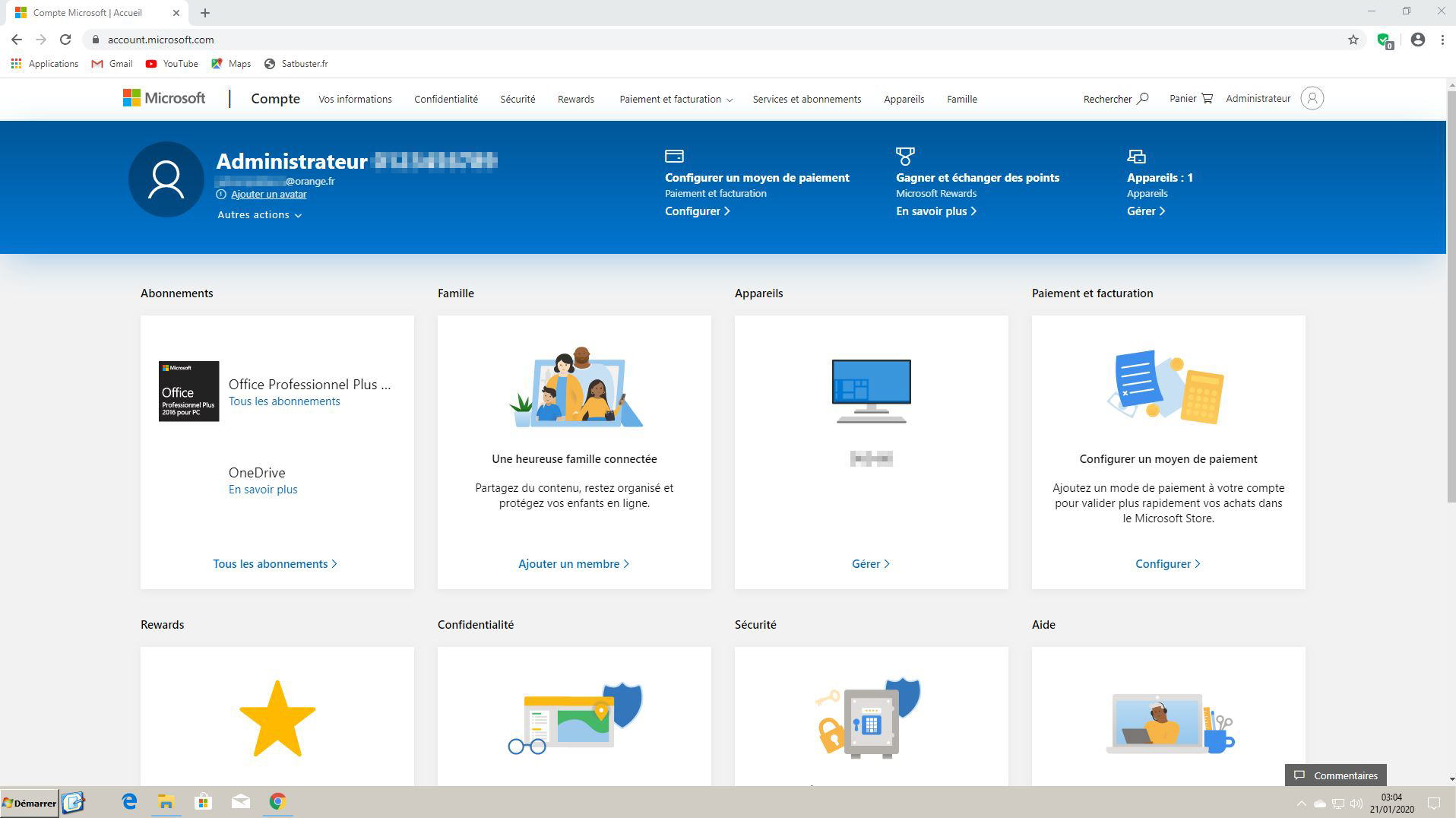
Task: Open Services et abonnements nav item
Action: pyautogui.click(x=807, y=100)
